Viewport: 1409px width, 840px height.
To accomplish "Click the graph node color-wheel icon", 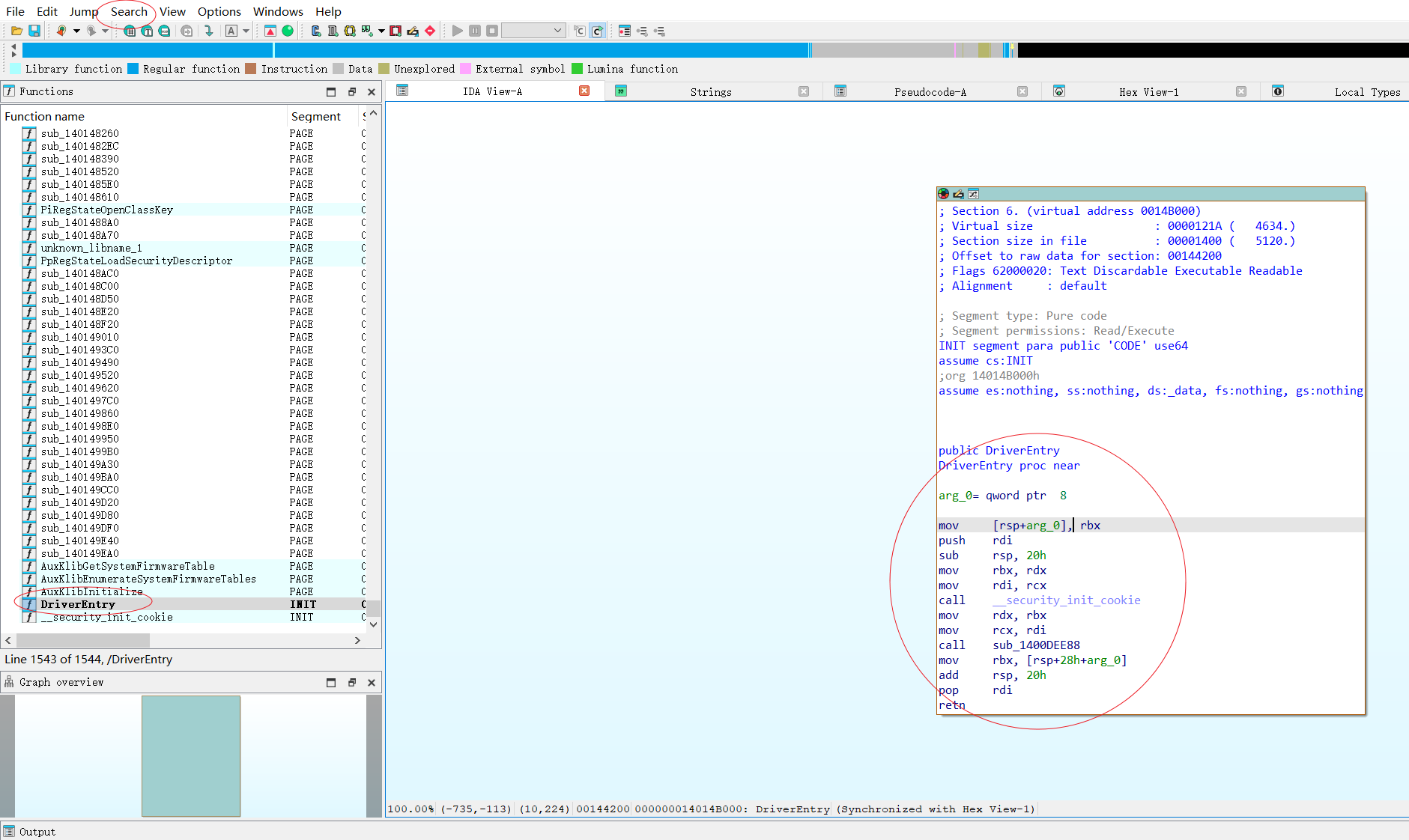I will pos(944,194).
